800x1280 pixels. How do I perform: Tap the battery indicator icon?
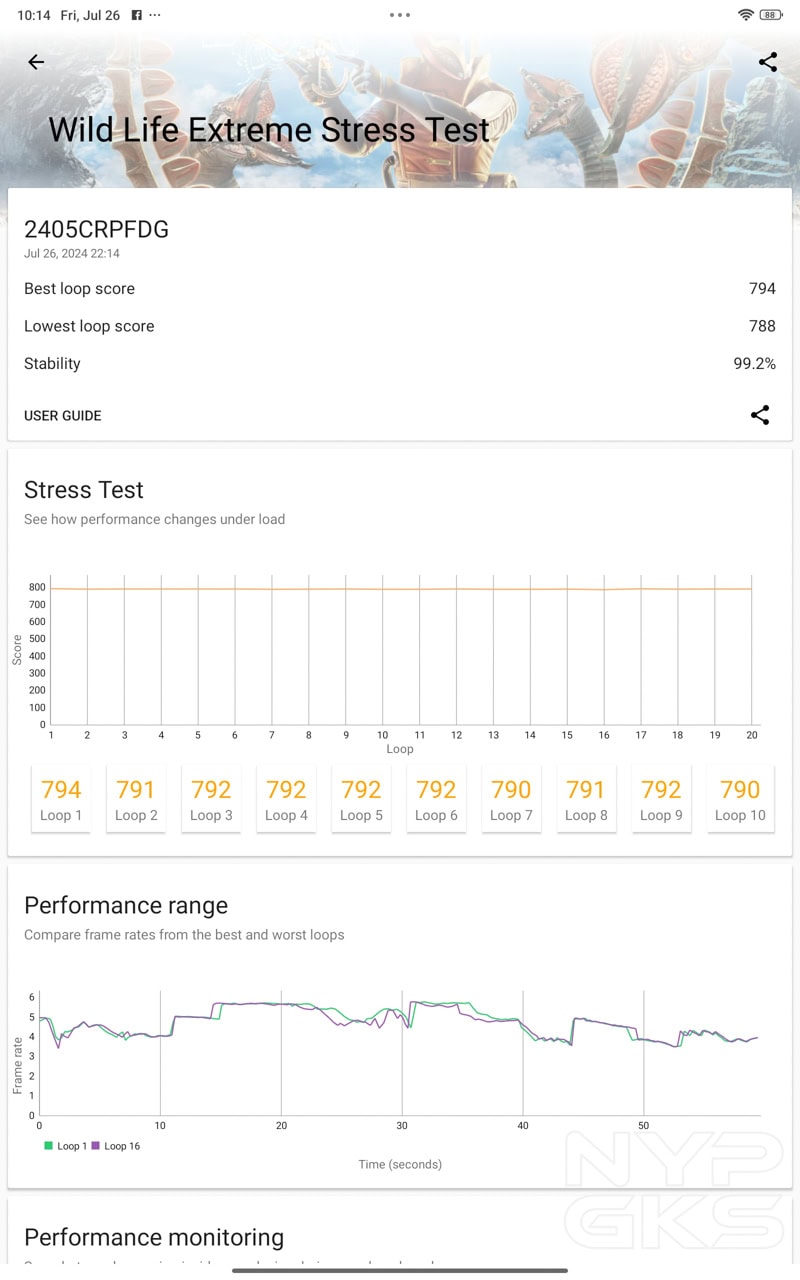point(770,15)
